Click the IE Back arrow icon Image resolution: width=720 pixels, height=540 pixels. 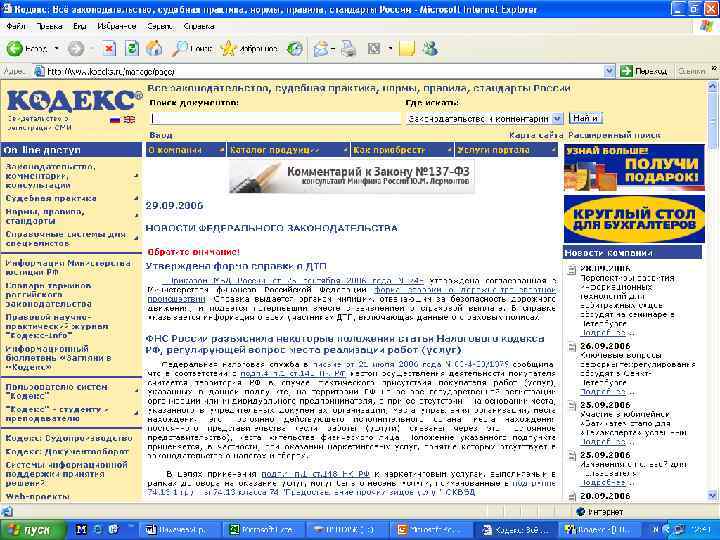pyautogui.click(x=15, y=48)
